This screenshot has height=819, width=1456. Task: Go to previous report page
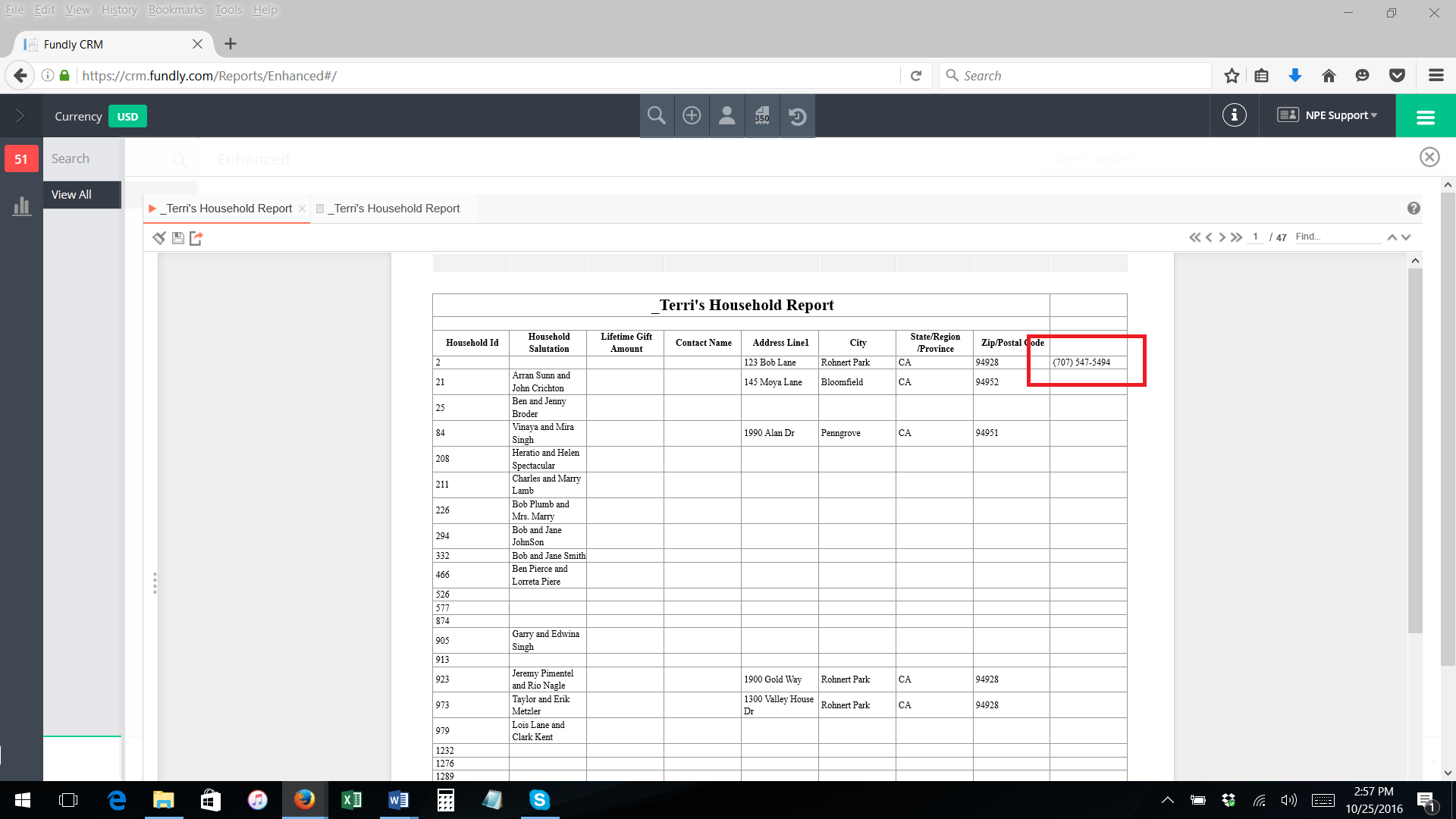click(x=1210, y=237)
